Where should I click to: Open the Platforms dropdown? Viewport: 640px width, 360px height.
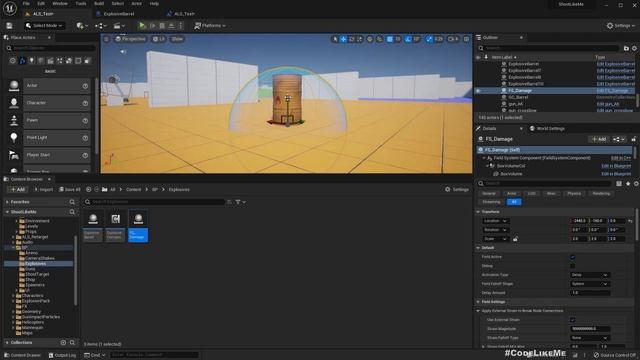(210, 26)
